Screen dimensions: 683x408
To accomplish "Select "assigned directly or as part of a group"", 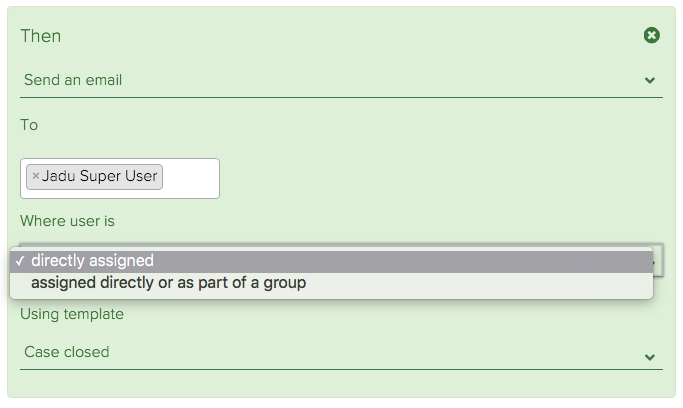I will click(x=168, y=283).
